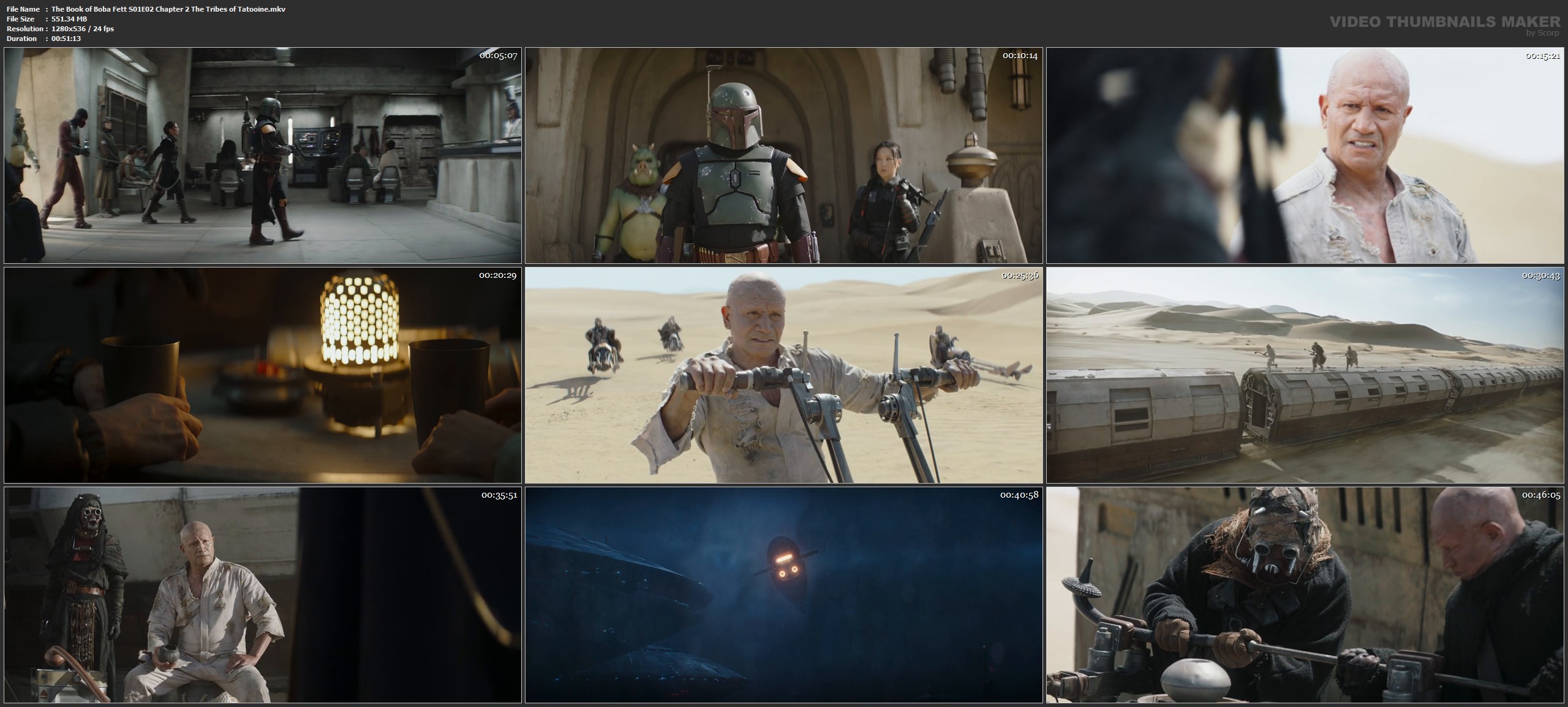Click the 00:46:05 timestamp label
The height and width of the screenshot is (707, 1568).
click(x=1540, y=495)
